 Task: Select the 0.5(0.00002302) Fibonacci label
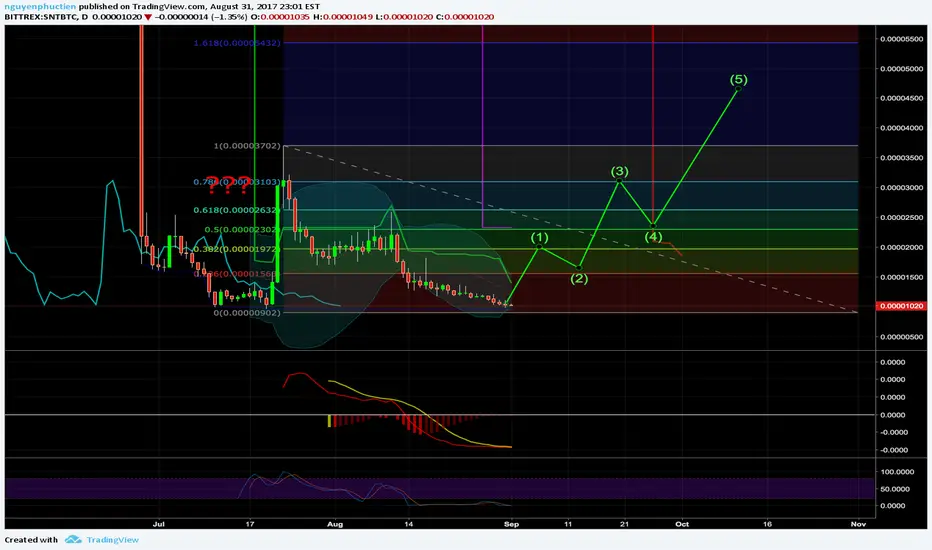coord(242,230)
